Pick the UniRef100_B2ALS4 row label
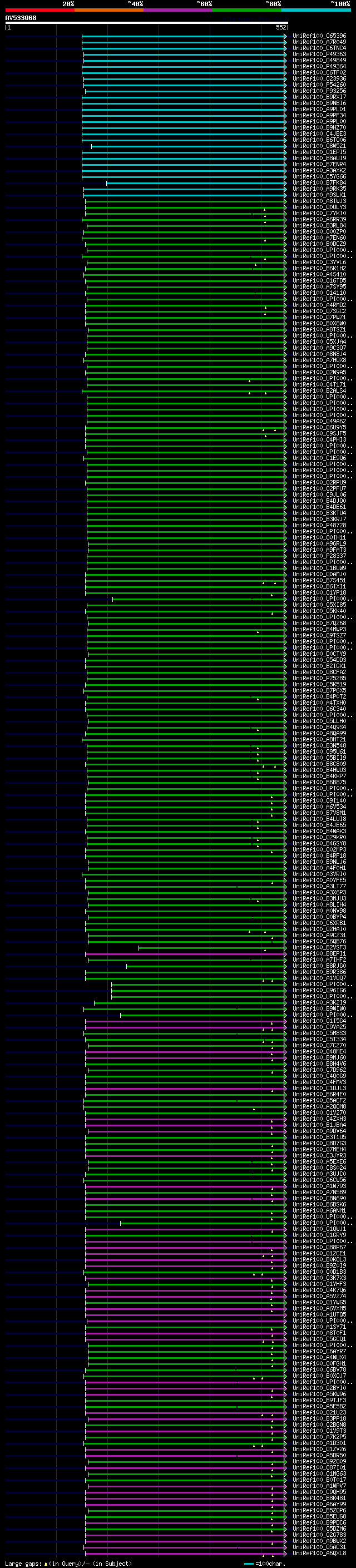 (x=319, y=390)
